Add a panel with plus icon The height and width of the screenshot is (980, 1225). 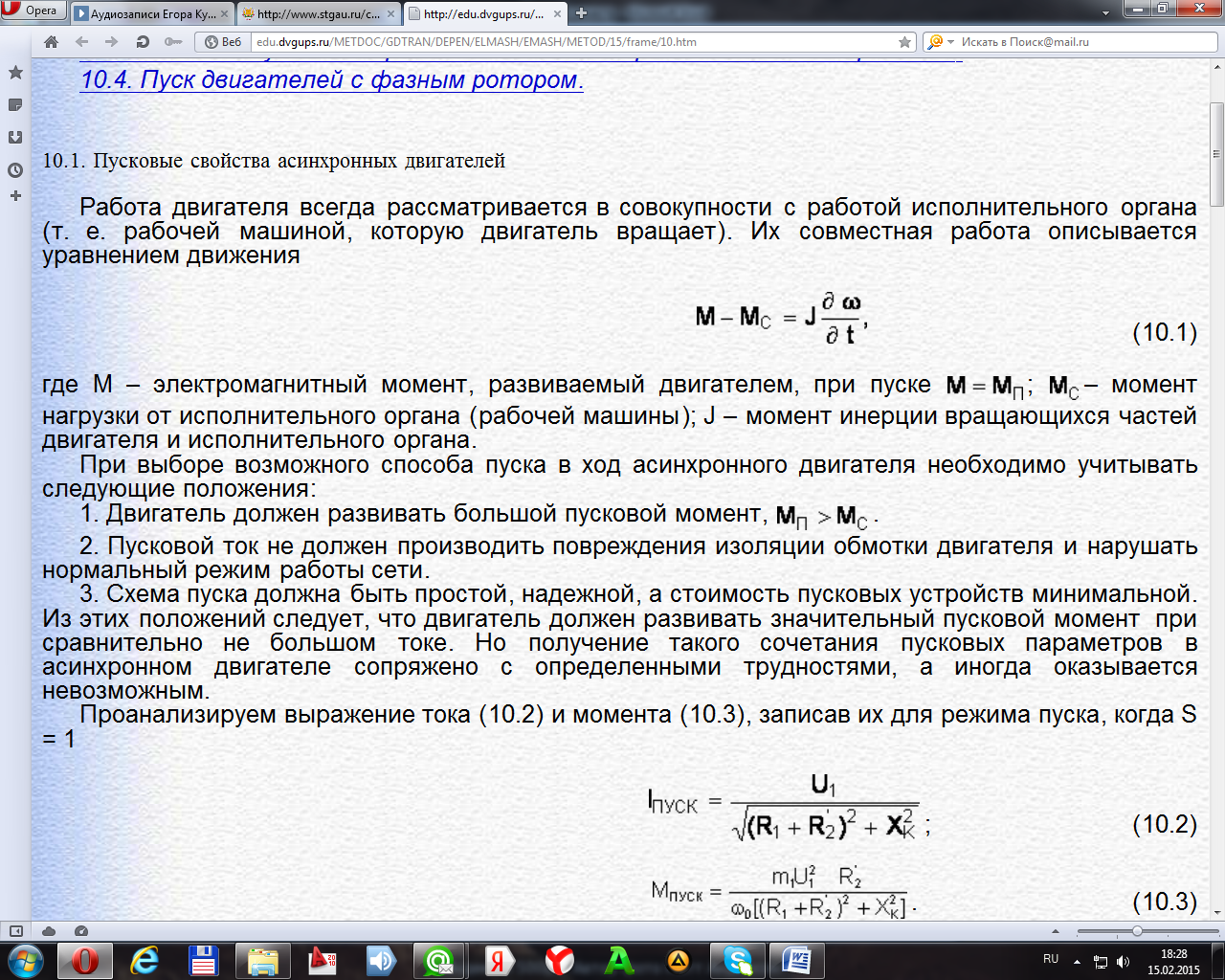(15, 195)
